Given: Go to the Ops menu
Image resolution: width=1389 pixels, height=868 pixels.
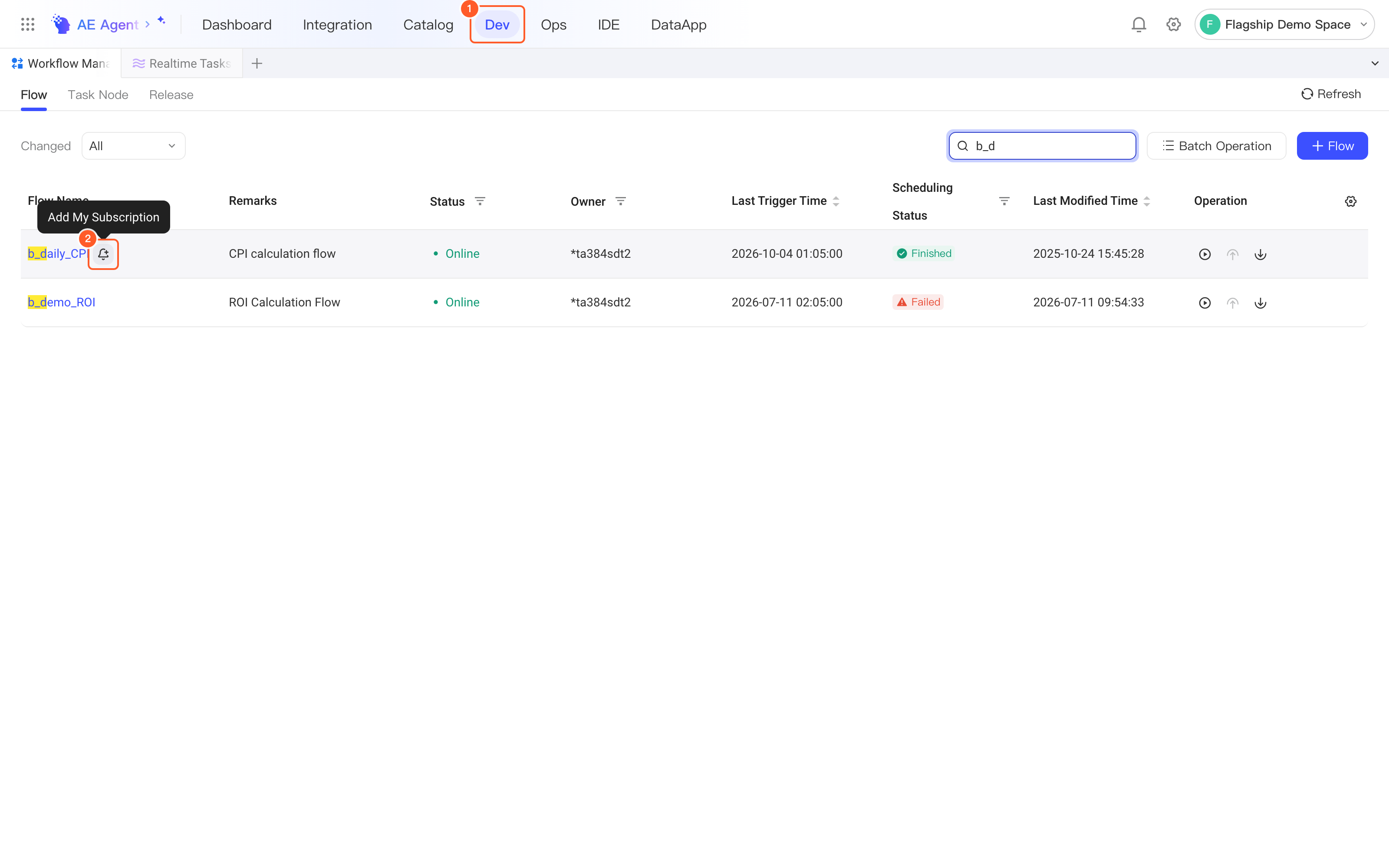Looking at the screenshot, I should tap(553, 24).
